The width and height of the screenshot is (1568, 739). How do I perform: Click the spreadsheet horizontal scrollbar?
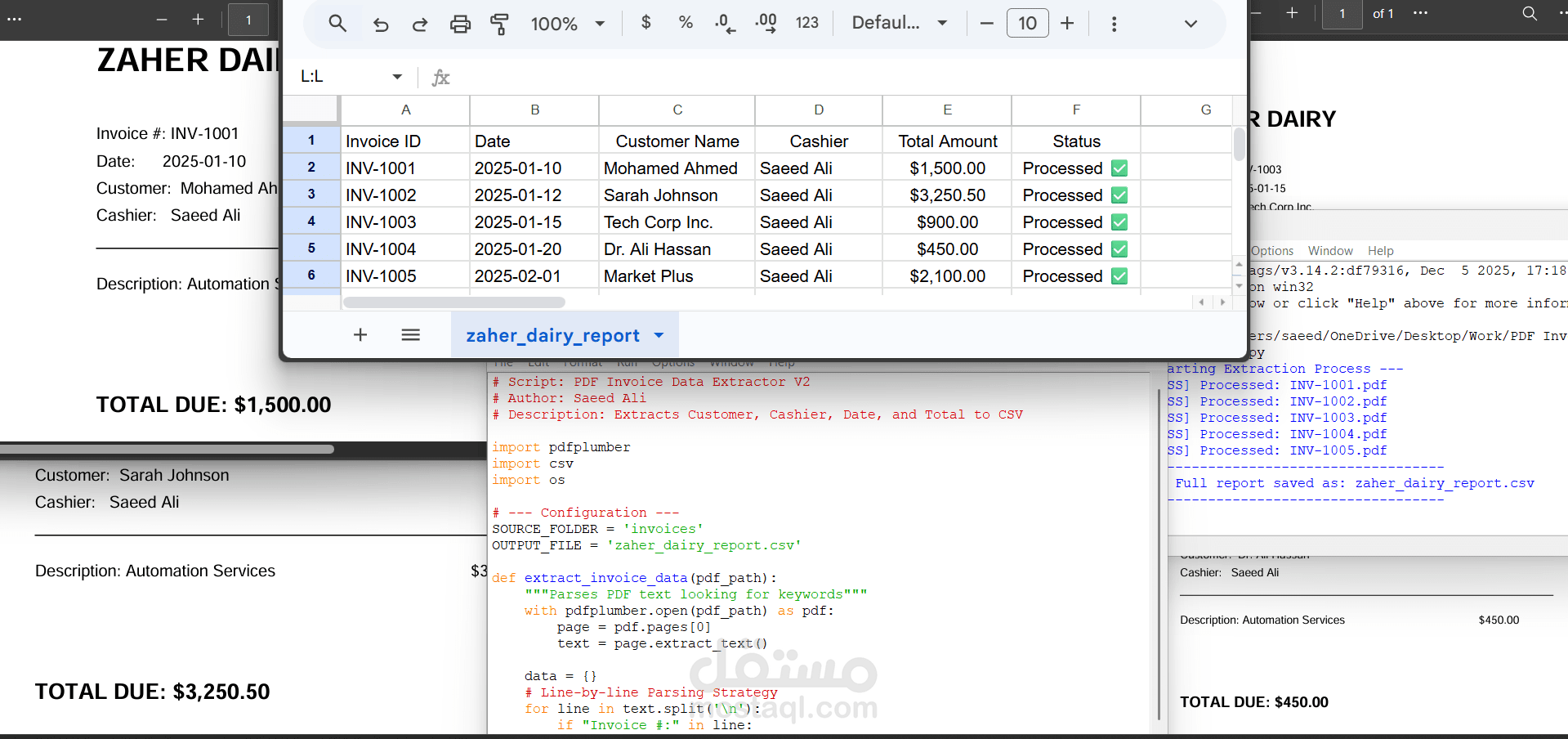[x=454, y=302]
